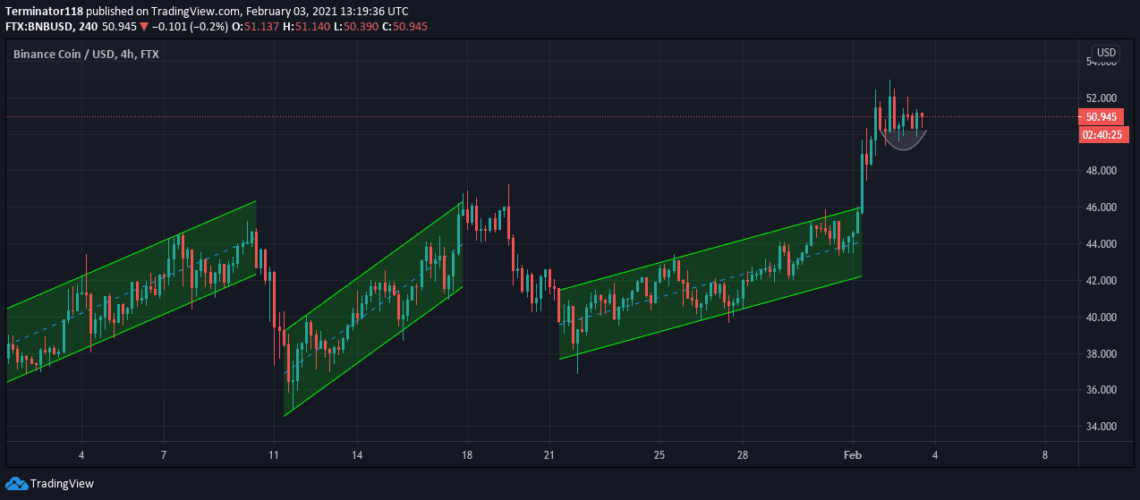
Task: Click the red 50.945 current price label
Action: coord(1104,117)
